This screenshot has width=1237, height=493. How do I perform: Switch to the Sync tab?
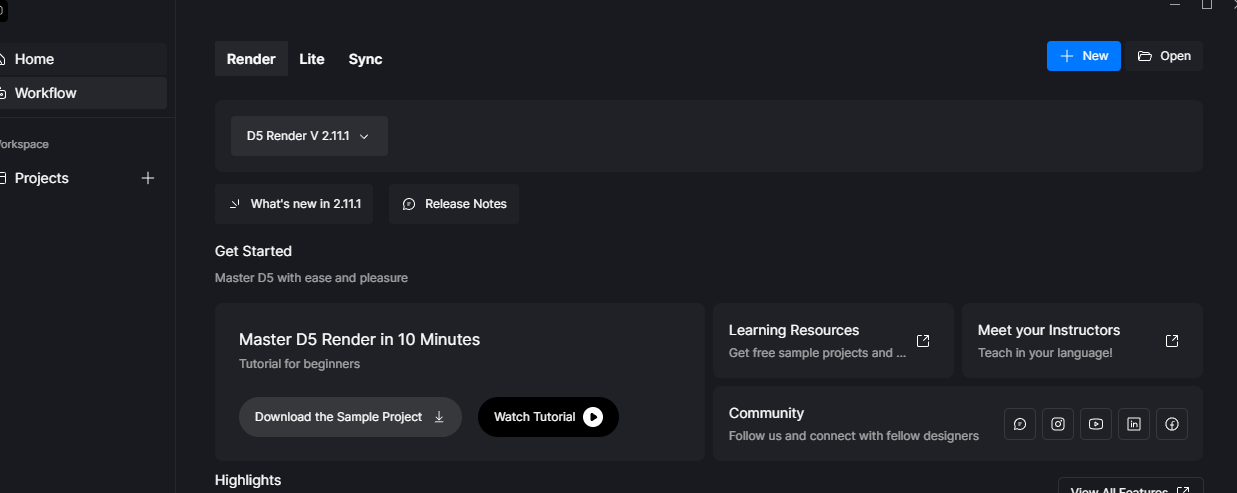click(365, 59)
